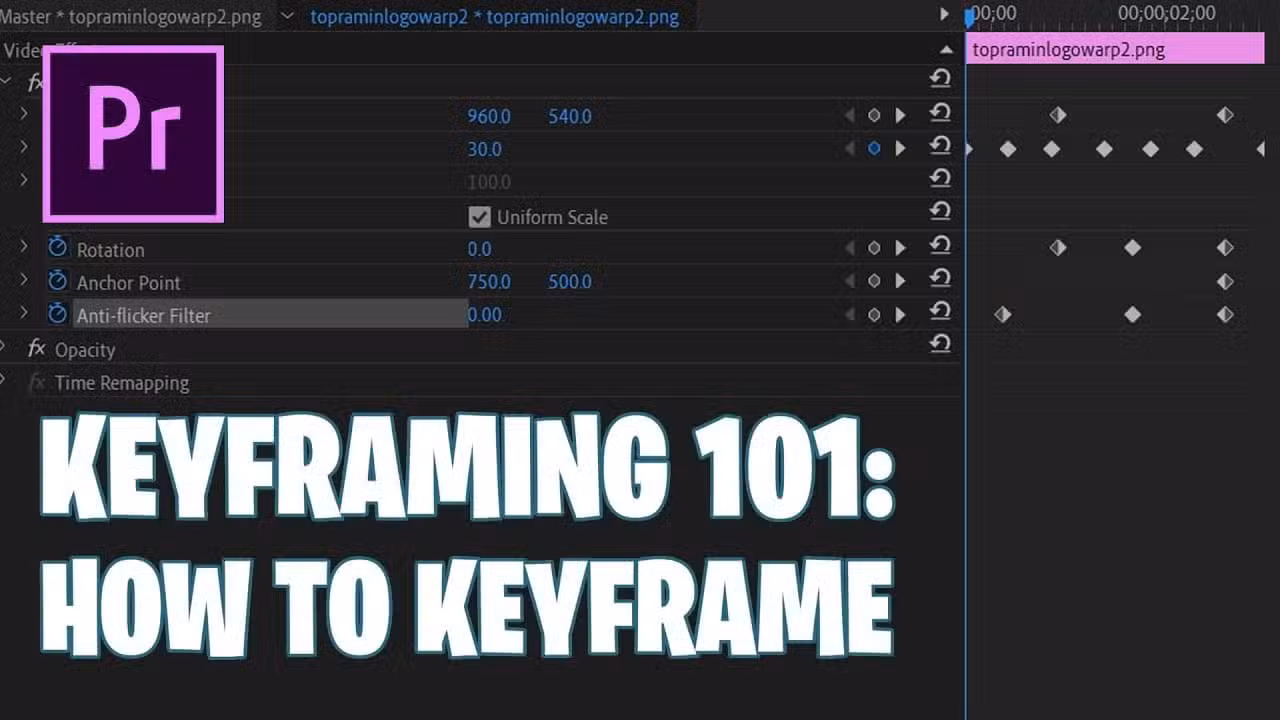Go to previous keyframe in 30.0 row
The width and height of the screenshot is (1280, 720).
point(849,148)
